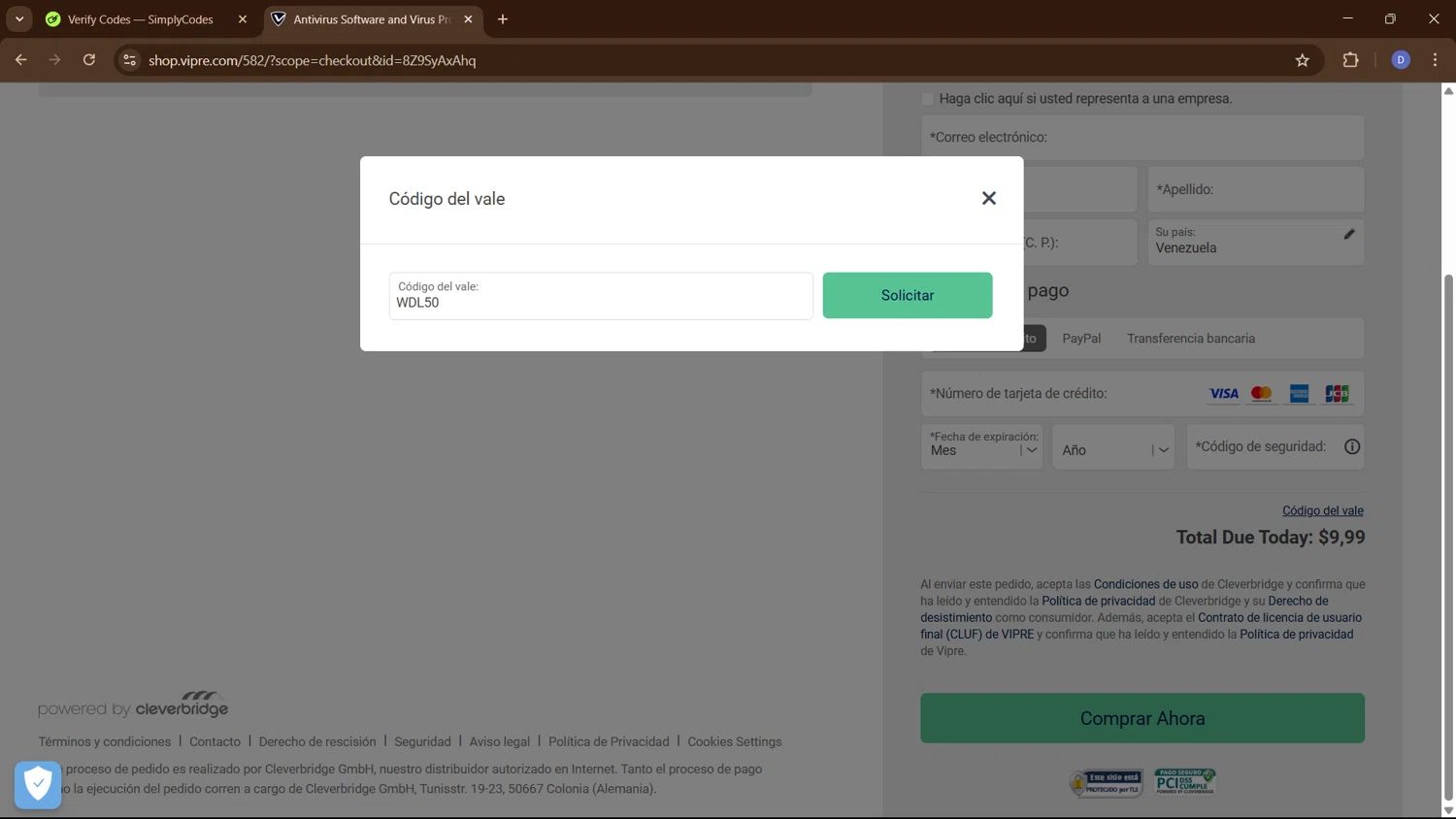Select the Transferencia bancaria payment tab

coord(1191,339)
